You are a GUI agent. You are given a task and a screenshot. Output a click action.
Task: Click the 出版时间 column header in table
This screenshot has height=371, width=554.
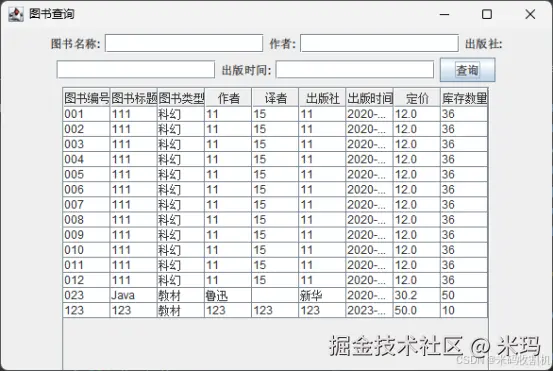[x=370, y=98]
